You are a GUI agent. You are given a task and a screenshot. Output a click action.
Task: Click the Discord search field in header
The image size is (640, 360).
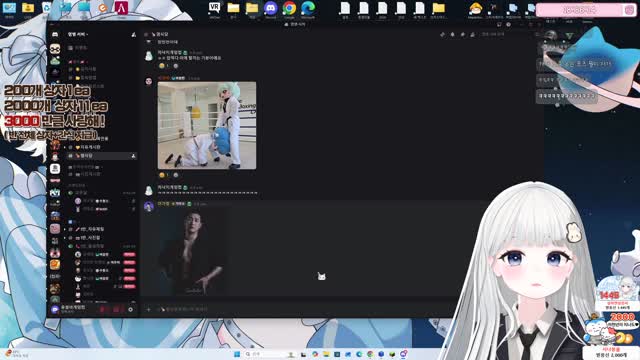[x=506, y=35]
